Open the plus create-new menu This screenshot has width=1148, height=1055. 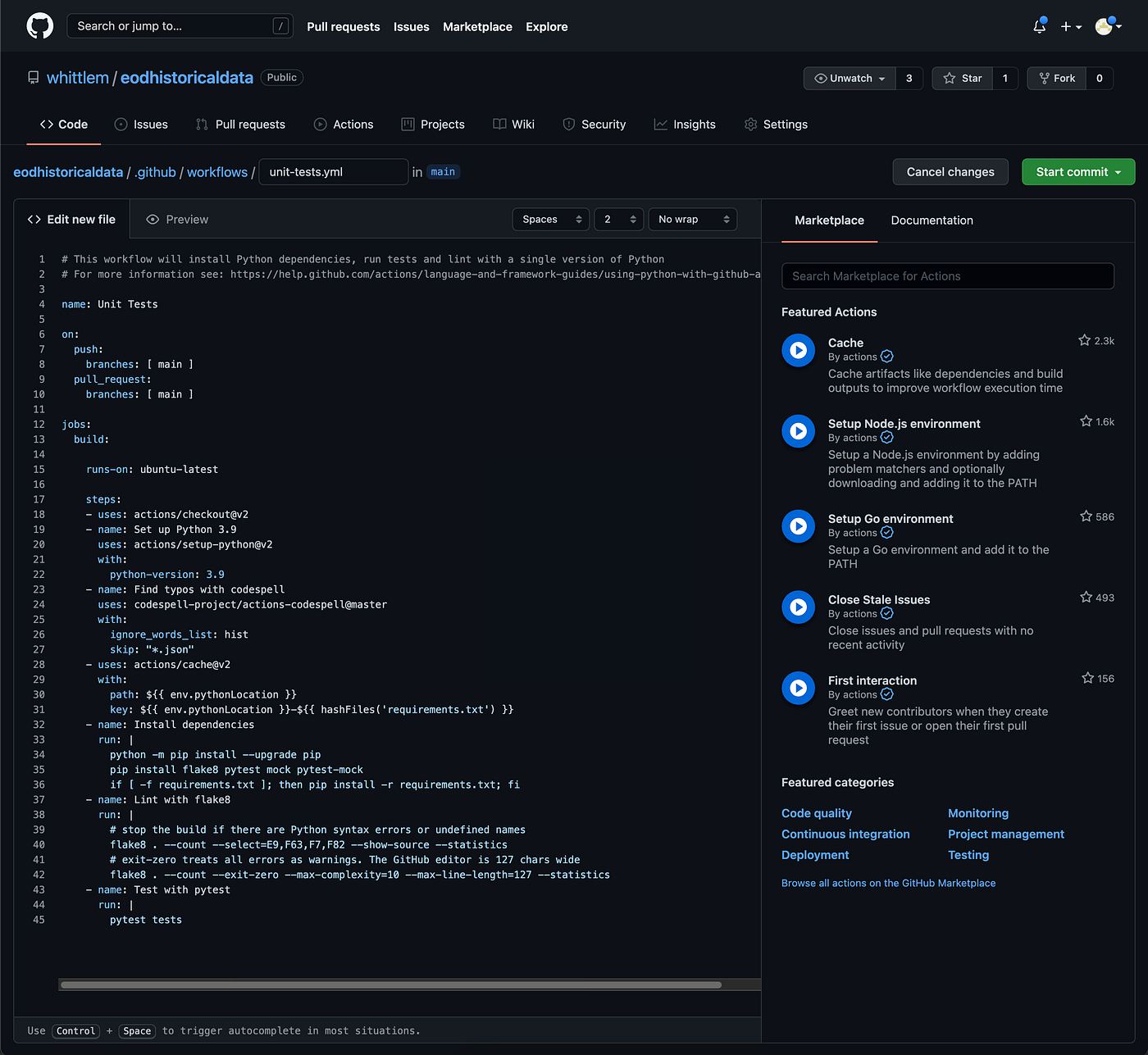coord(1071,26)
